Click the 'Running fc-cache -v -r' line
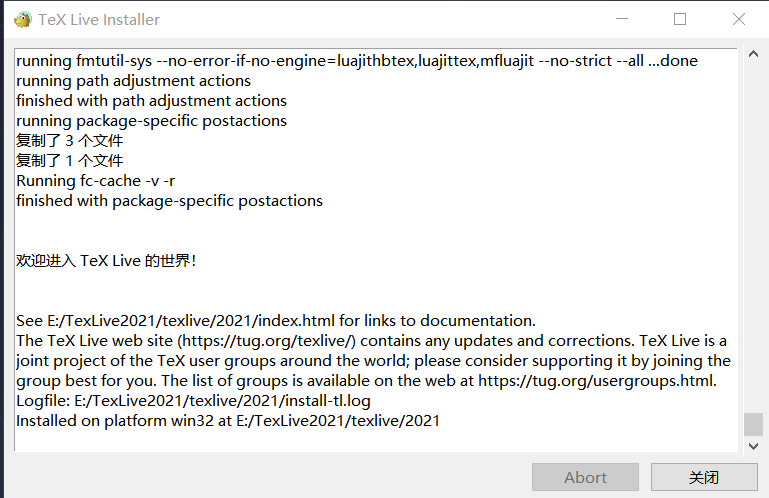Viewport: 769px width, 498px height. point(96,181)
